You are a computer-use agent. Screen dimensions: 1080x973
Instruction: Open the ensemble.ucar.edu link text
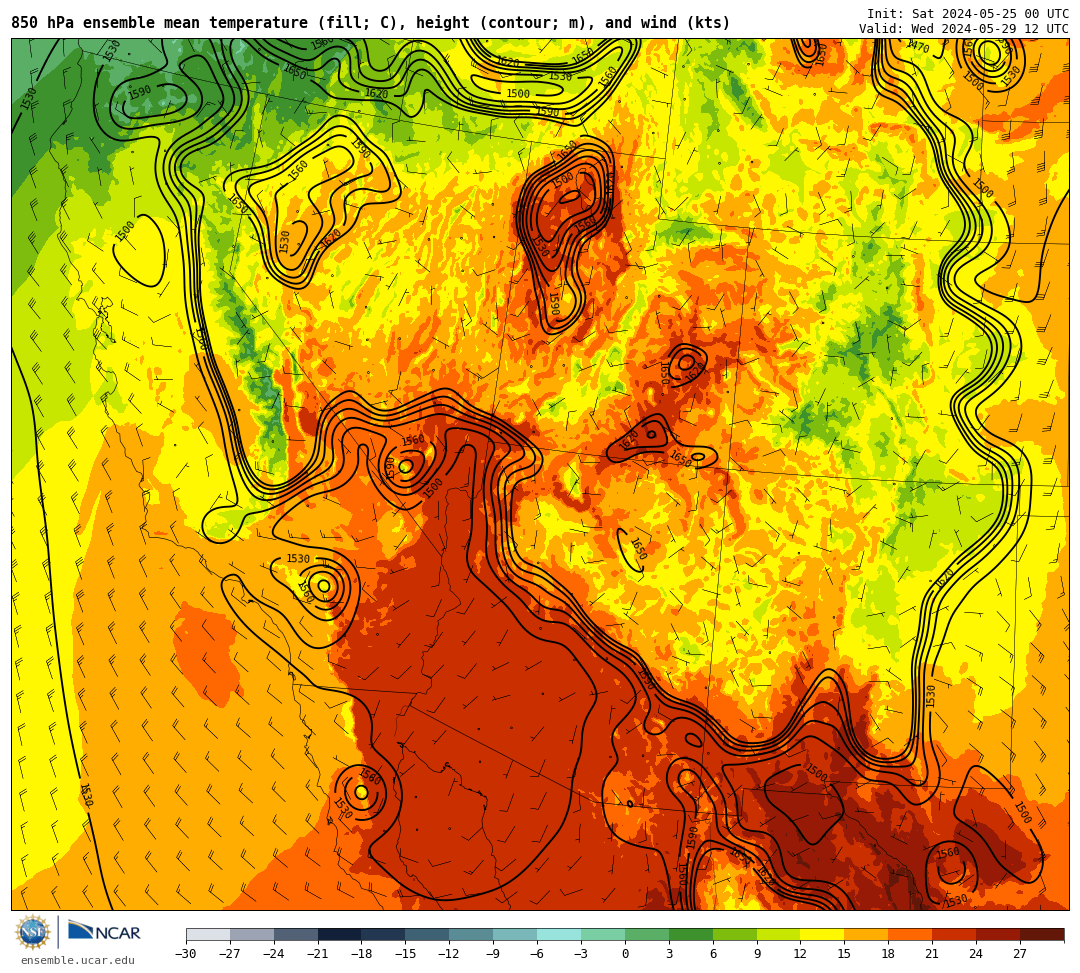pos(78,960)
